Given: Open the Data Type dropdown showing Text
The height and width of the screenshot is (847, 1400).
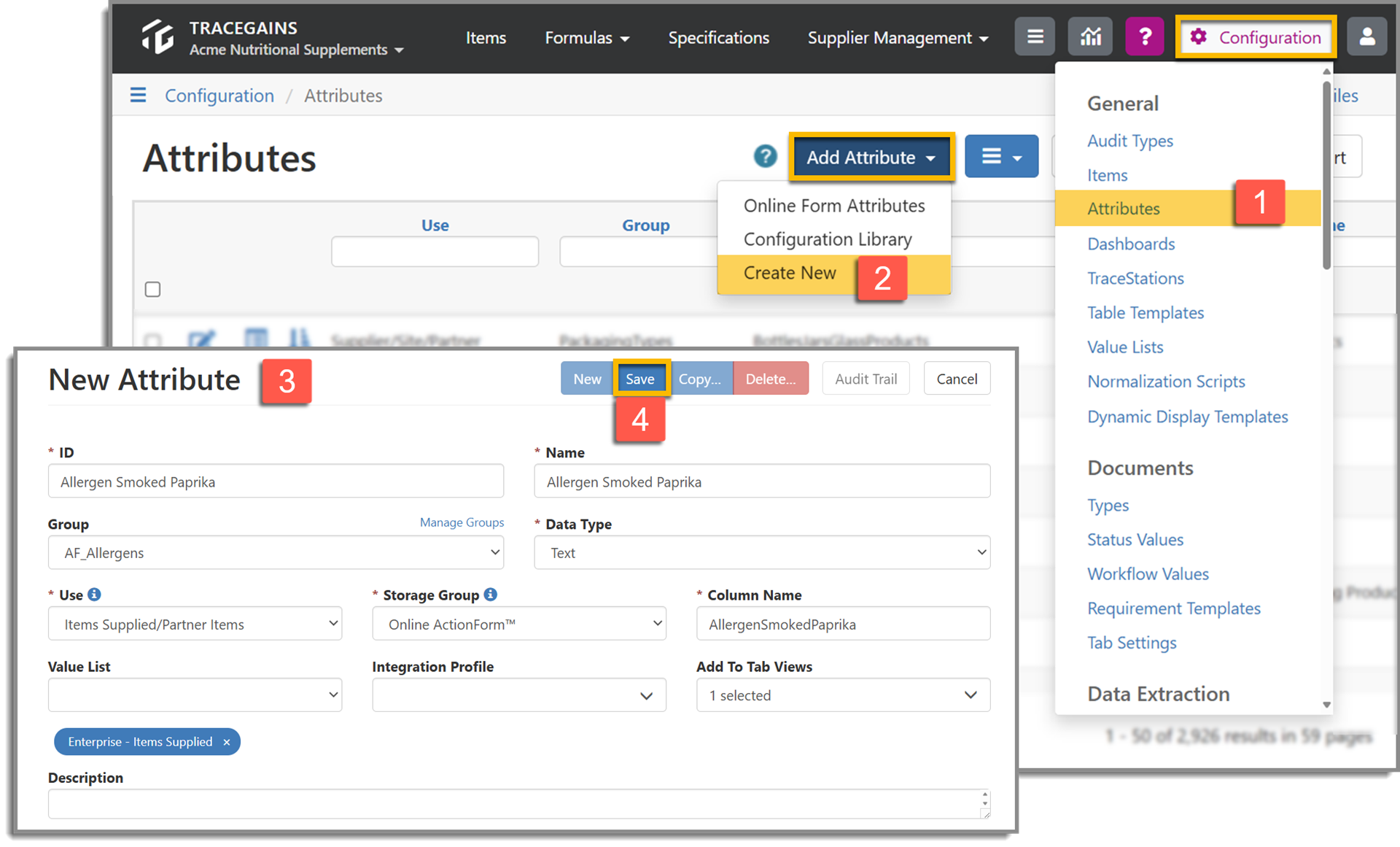Looking at the screenshot, I should coord(762,553).
